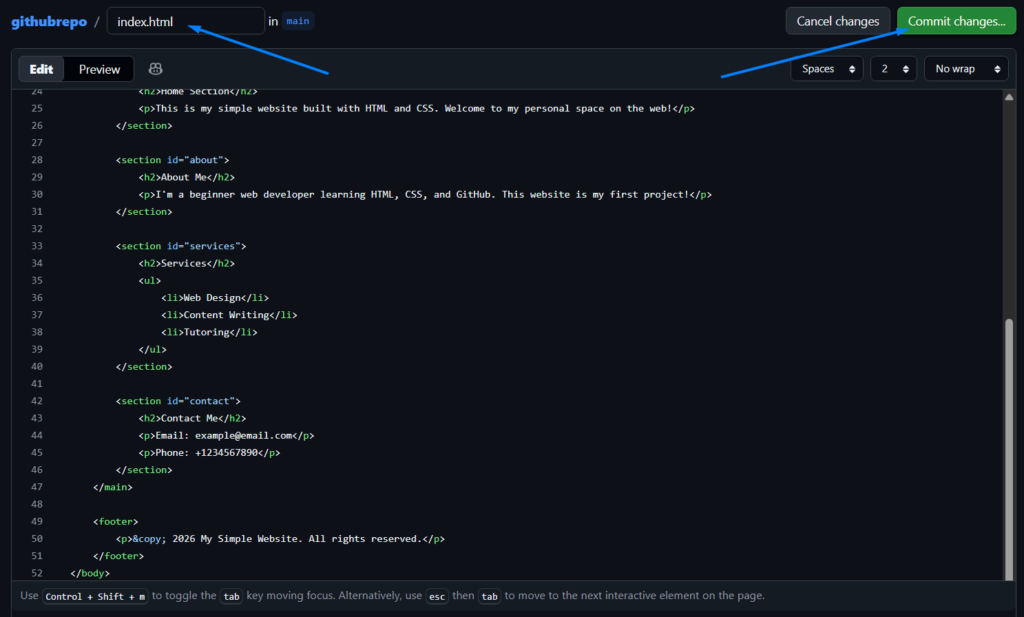Screen dimensions: 1024x617
Task: Click the closing main tag line
Action: 112,487
